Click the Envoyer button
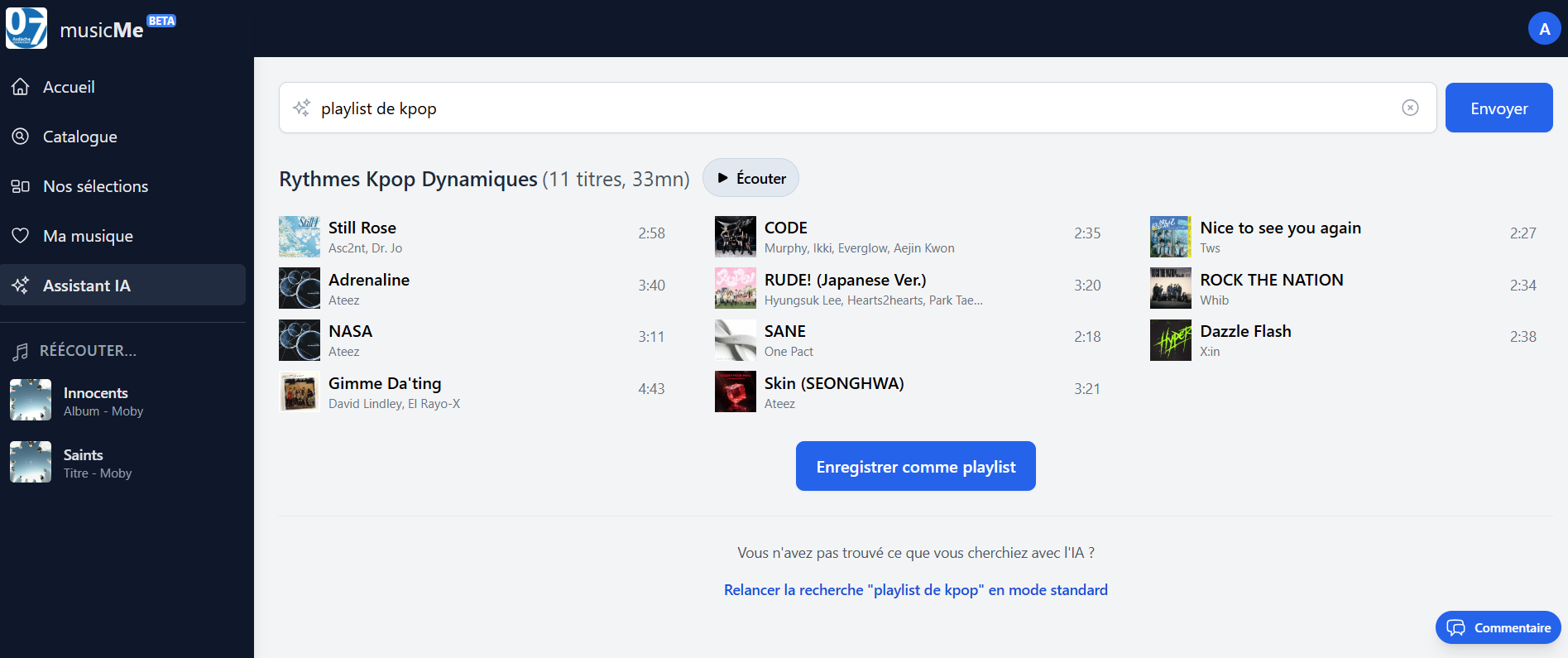The image size is (1568, 658). click(1498, 108)
